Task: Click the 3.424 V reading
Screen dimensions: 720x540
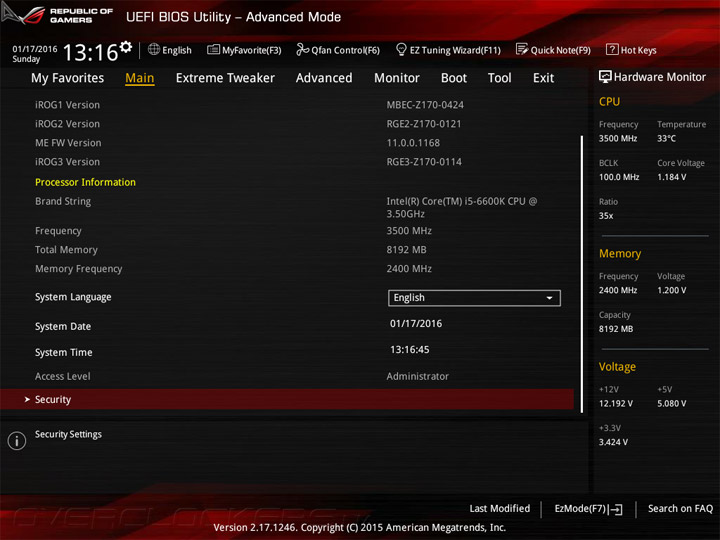Action: 613,442
